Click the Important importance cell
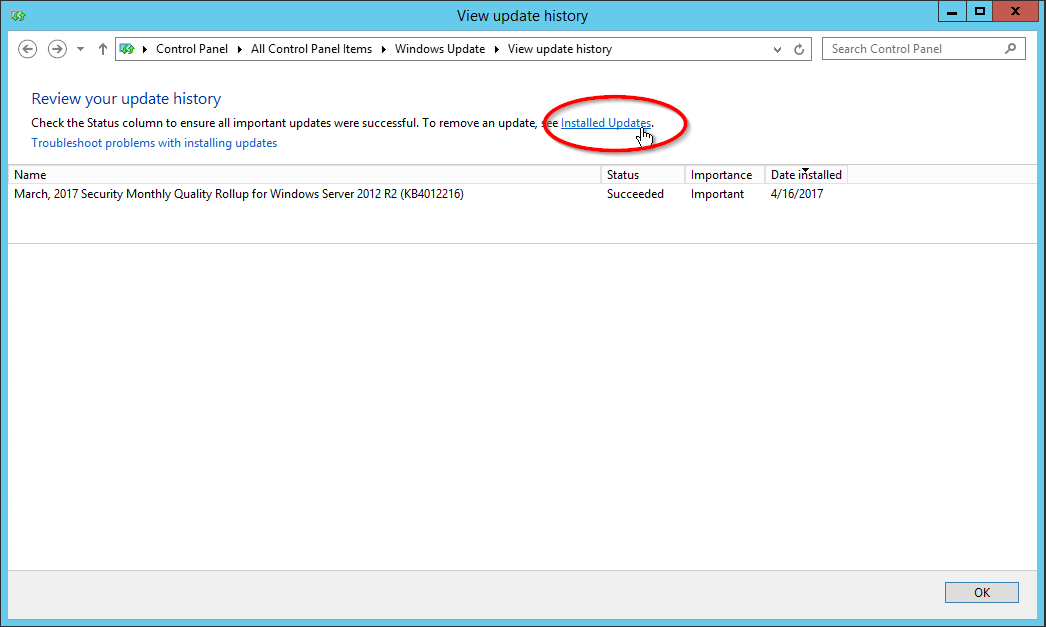Screen dimensions: 1046x627 point(717,194)
